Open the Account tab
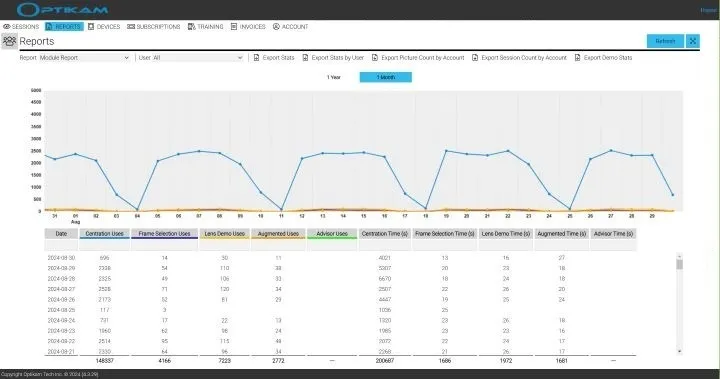 point(291,27)
